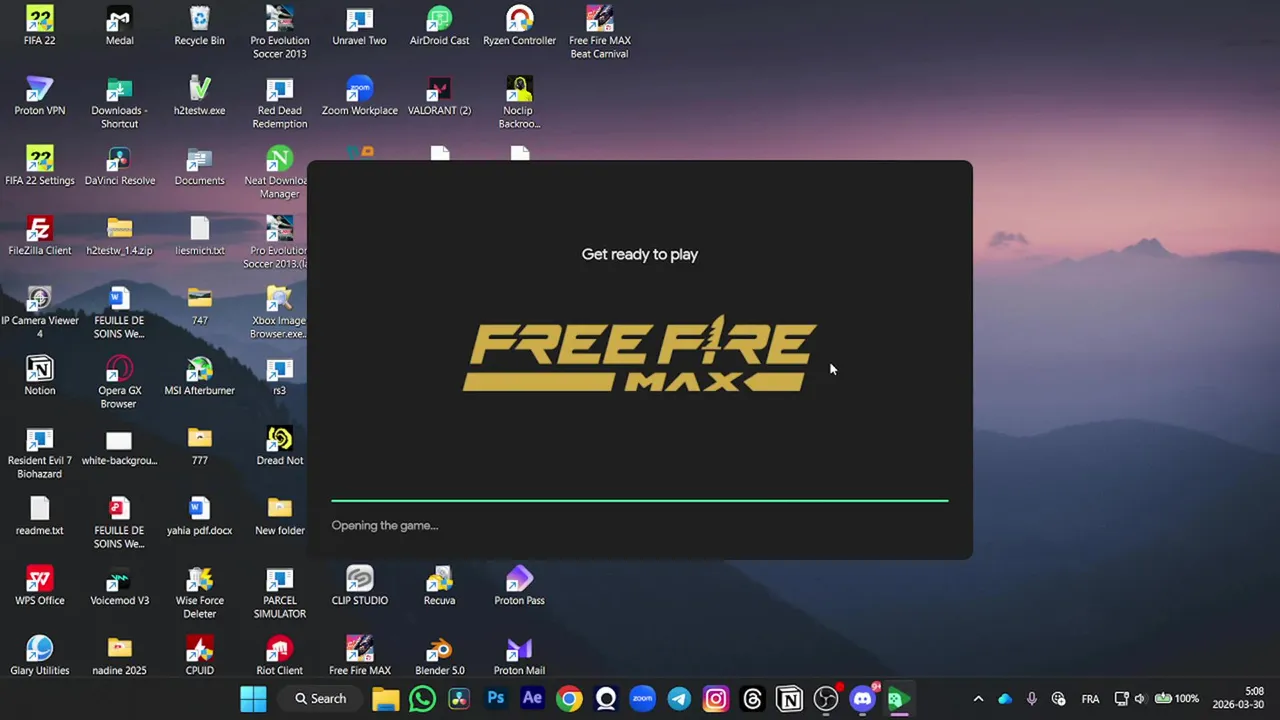This screenshot has width=1280, height=720.
Task: Select the Noclip Backrooms desktop icon
Action: (x=519, y=102)
